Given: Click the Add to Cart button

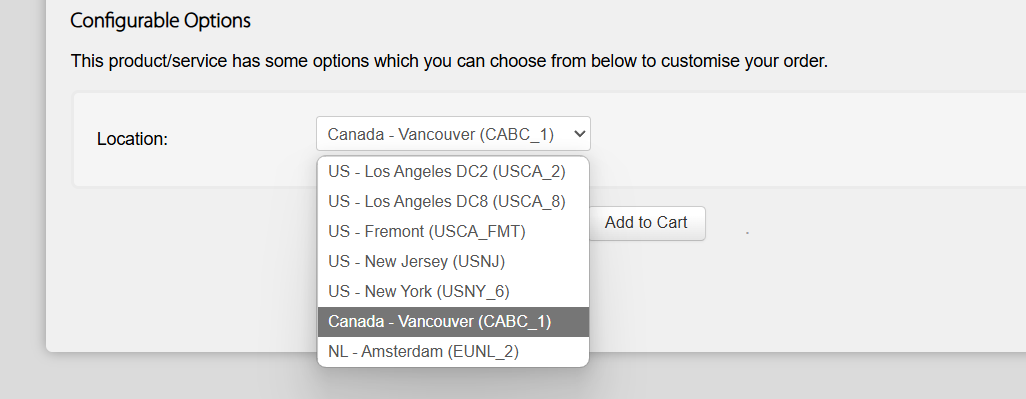Looking at the screenshot, I should click(x=646, y=223).
